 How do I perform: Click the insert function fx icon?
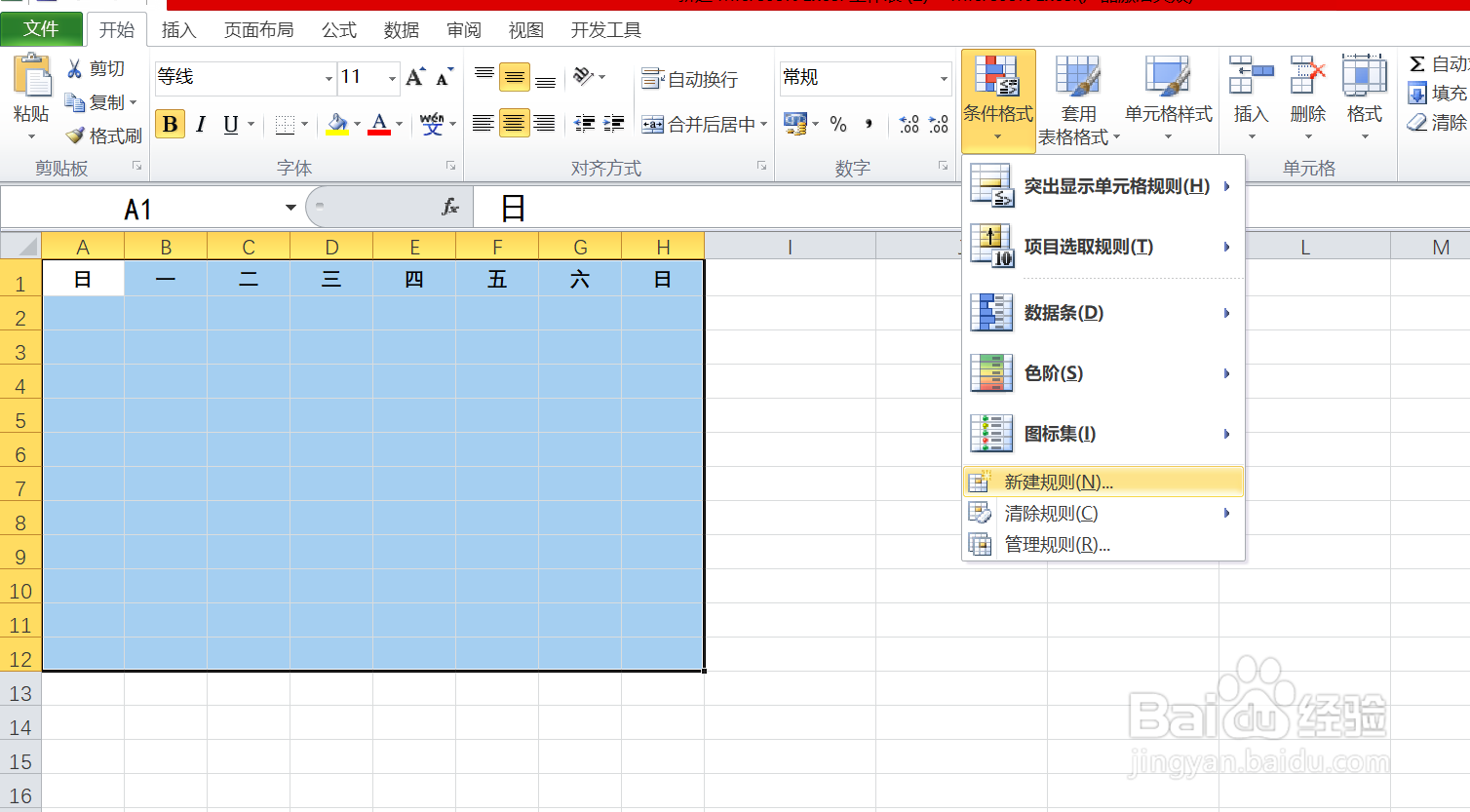[x=450, y=207]
